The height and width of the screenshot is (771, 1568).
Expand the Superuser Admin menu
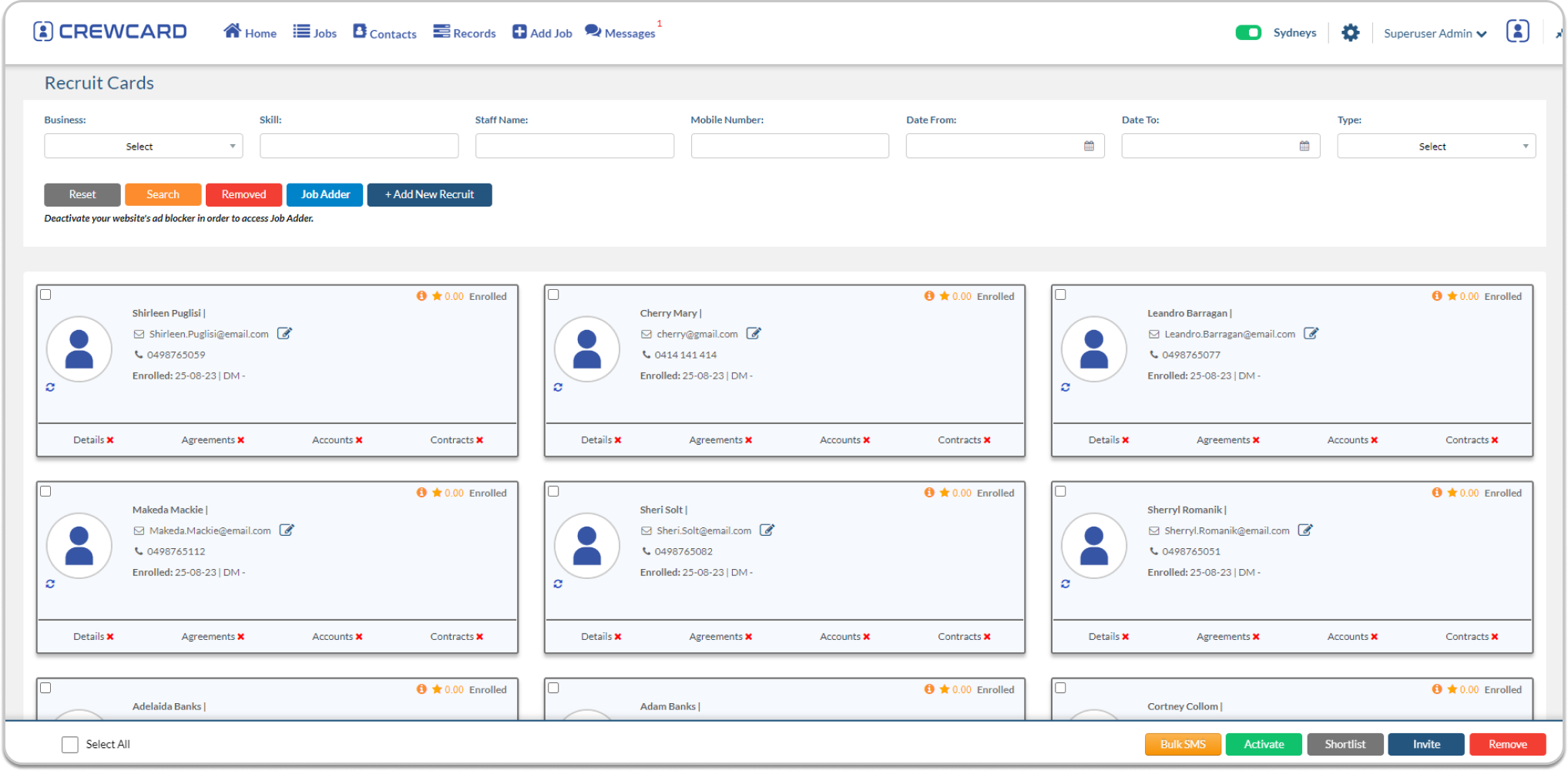1435,33
